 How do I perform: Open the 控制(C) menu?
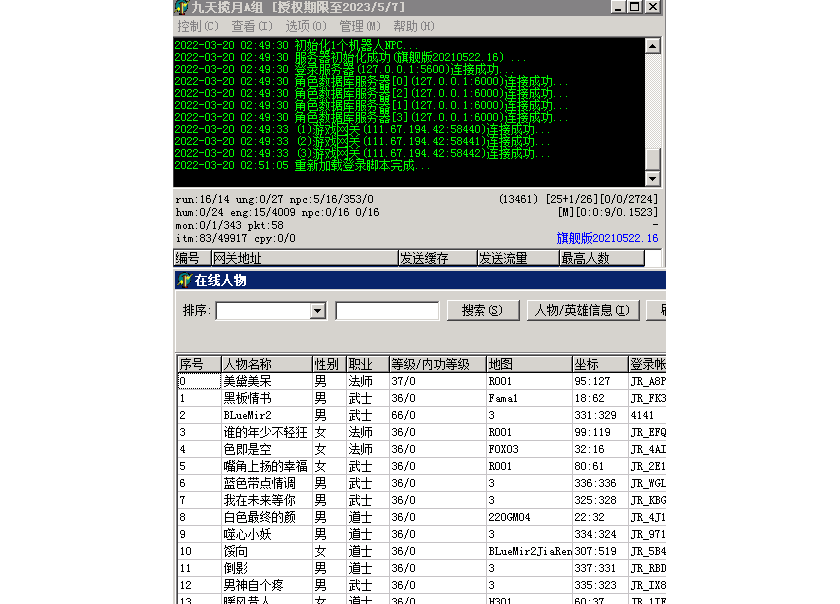[198, 26]
